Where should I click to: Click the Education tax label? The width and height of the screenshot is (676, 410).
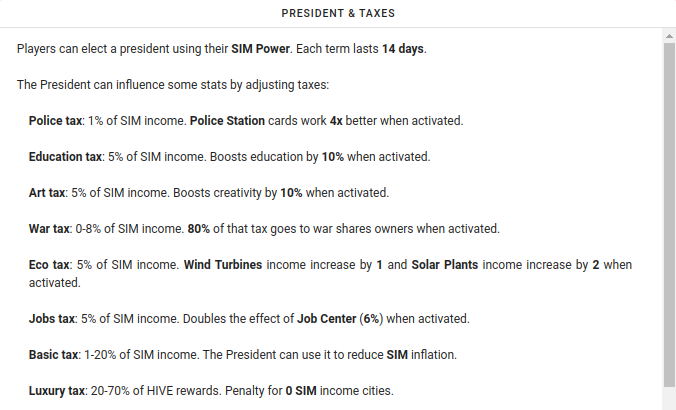pyautogui.click(x=65, y=156)
